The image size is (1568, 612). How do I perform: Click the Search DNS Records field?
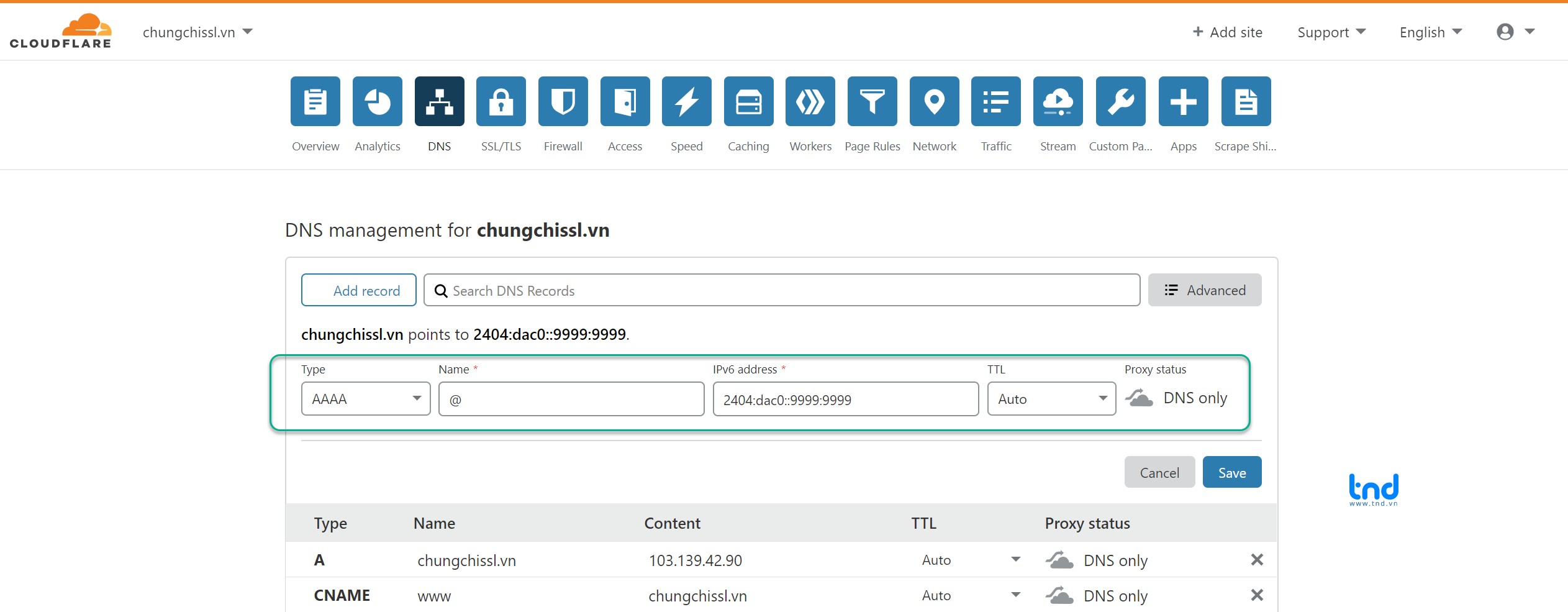click(782, 290)
